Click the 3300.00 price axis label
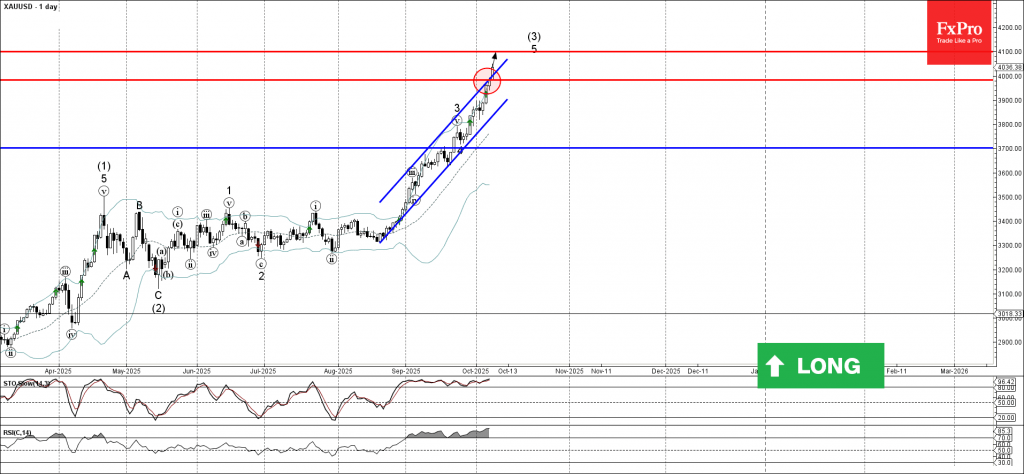The height and width of the screenshot is (474, 1024). coord(1009,245)
